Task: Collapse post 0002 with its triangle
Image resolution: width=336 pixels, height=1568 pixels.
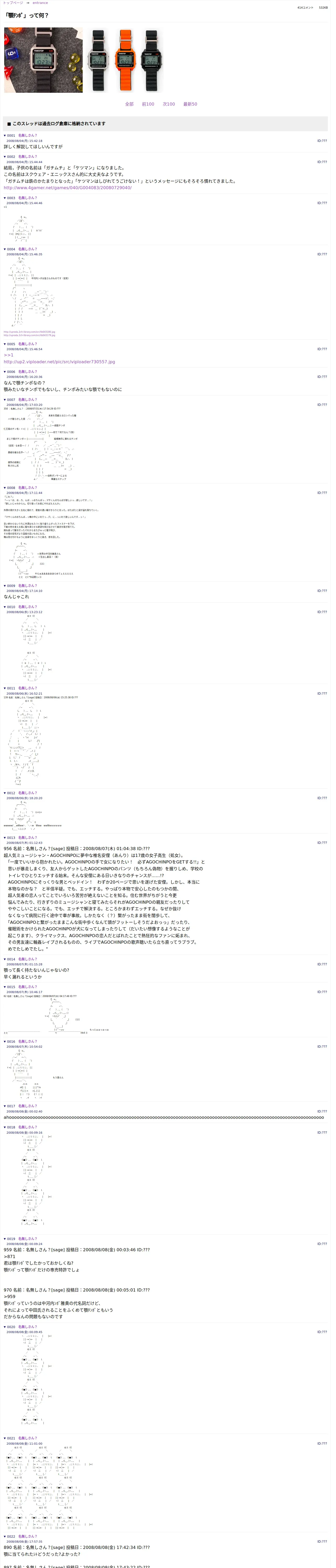Action: (x=5, y=157)
